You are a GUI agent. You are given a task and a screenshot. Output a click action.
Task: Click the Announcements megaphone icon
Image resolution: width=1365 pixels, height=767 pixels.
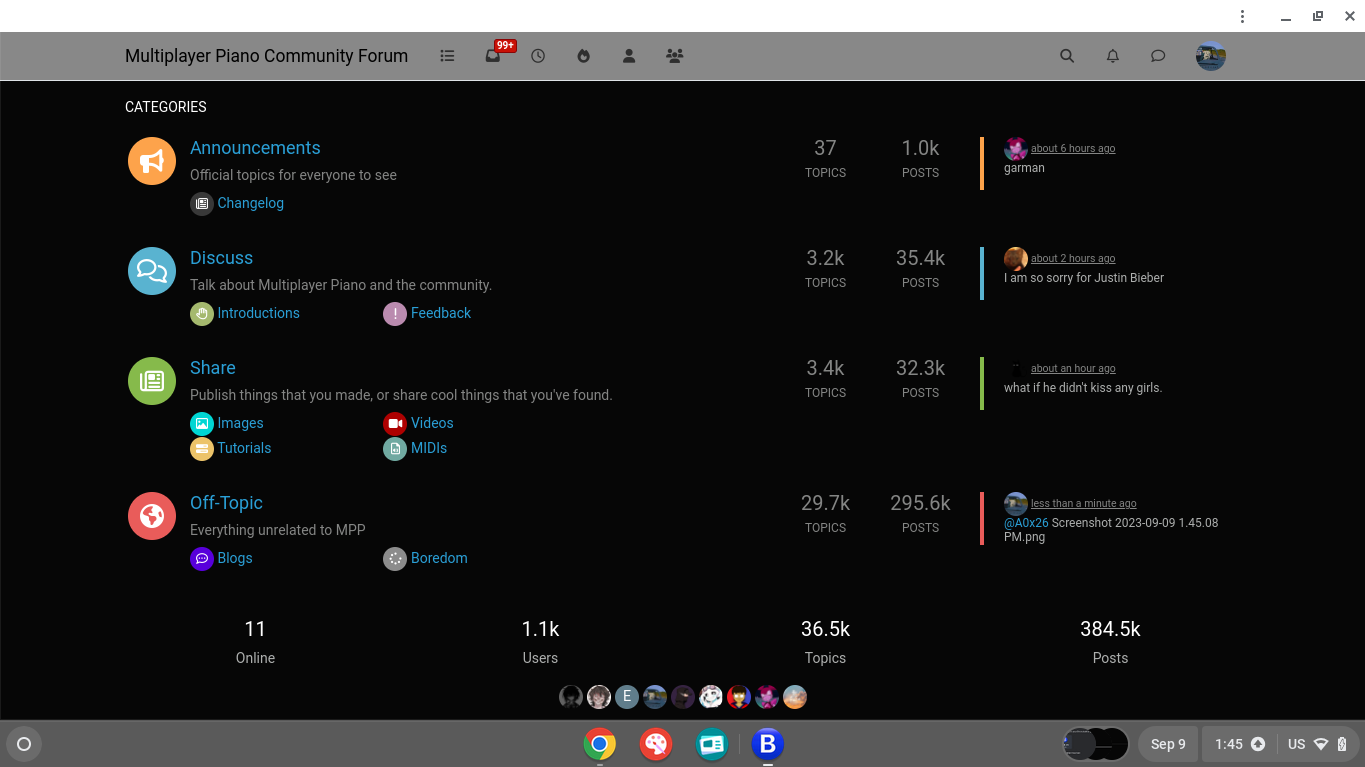152,161
